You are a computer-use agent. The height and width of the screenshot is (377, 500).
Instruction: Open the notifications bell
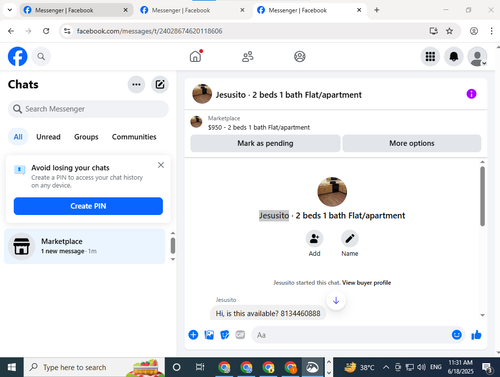[454, 57]
